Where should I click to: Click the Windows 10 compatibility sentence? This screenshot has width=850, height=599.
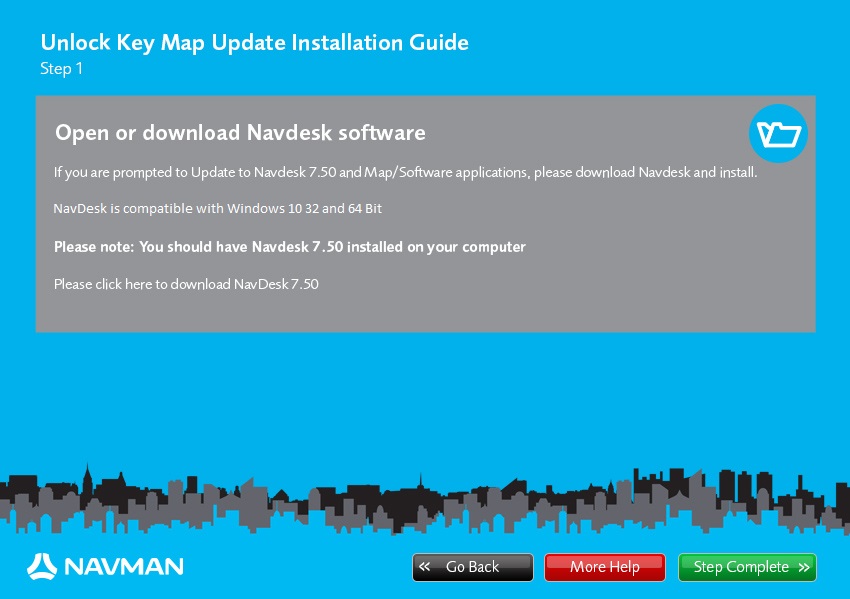[217, 209]
